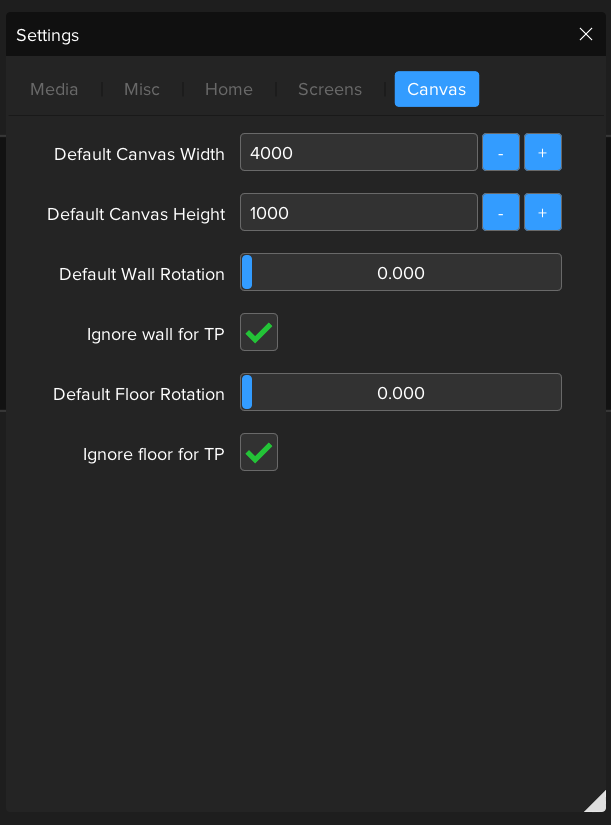Close the Settings window
Screen dimensions: 611x825
586,34
